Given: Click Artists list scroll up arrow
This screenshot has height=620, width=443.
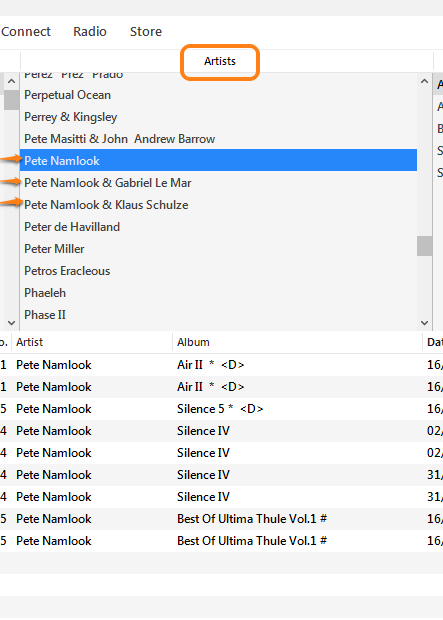Looking at the screenshot, I should pos(424,81).
